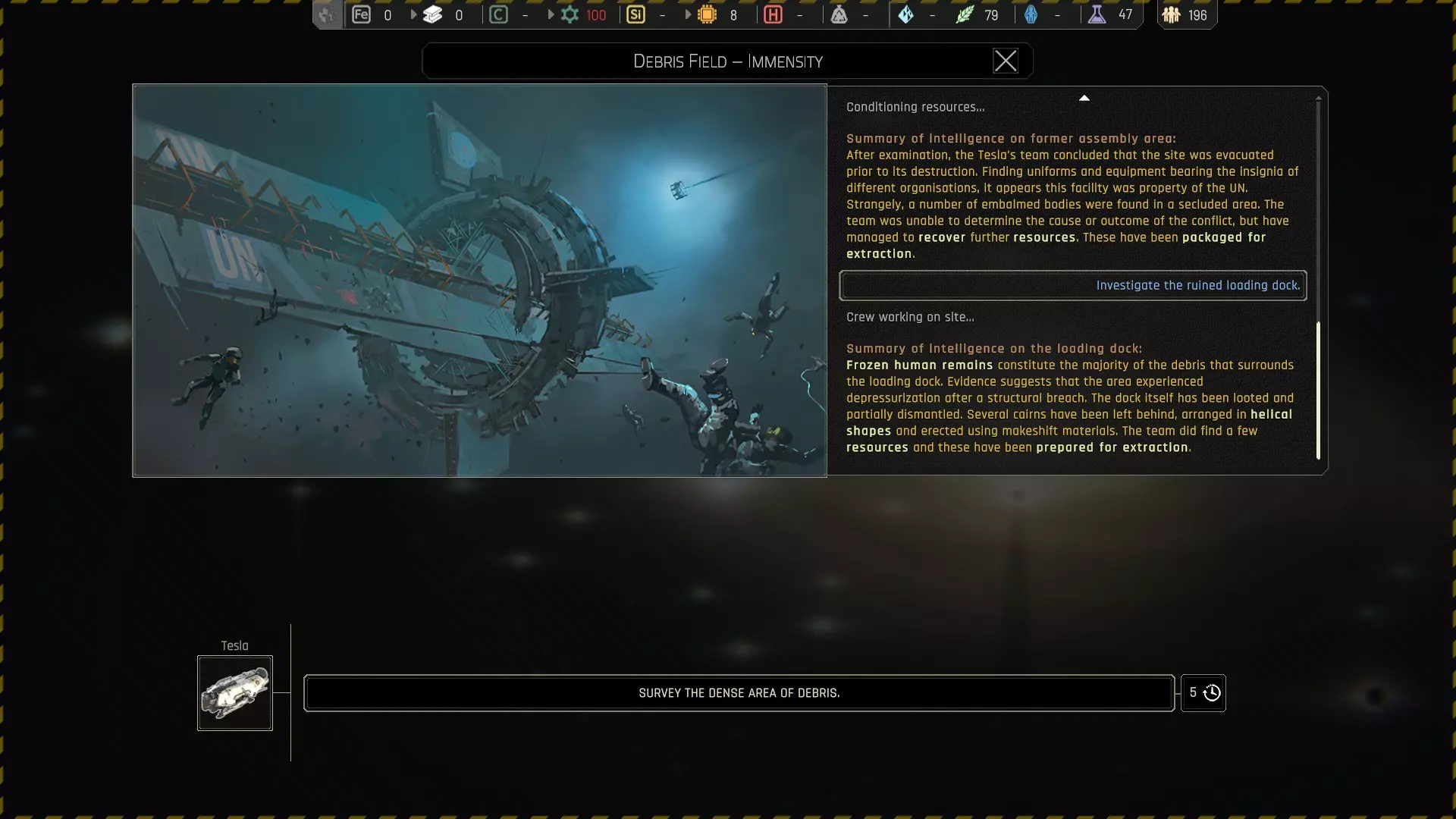
Task: Click the iron (Fe) resource icon
Action: coord(361,14)
